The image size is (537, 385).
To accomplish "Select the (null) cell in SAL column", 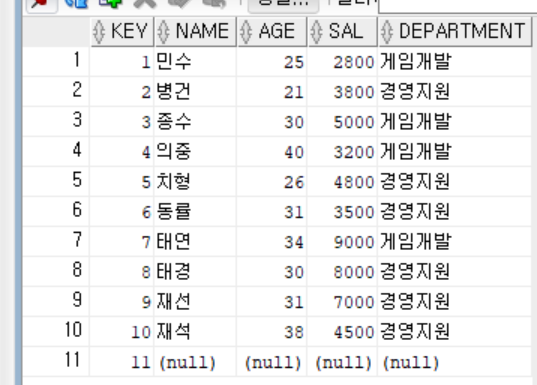I will click(342, 362).
